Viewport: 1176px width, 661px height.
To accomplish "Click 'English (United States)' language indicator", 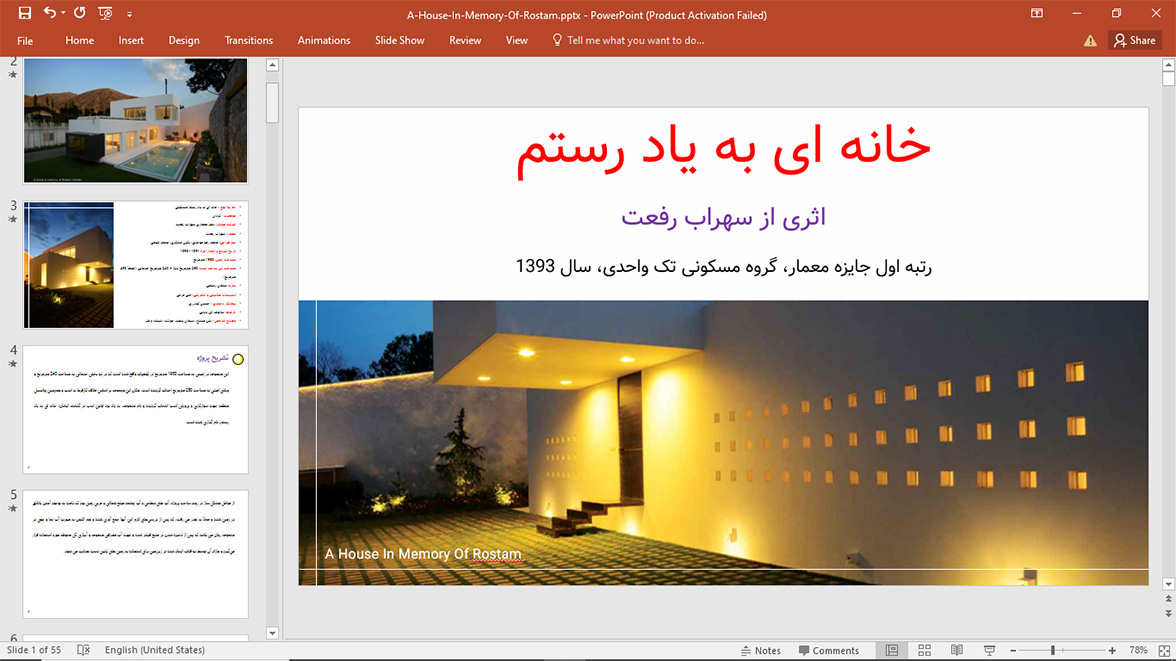I will [x=154, y=650].
